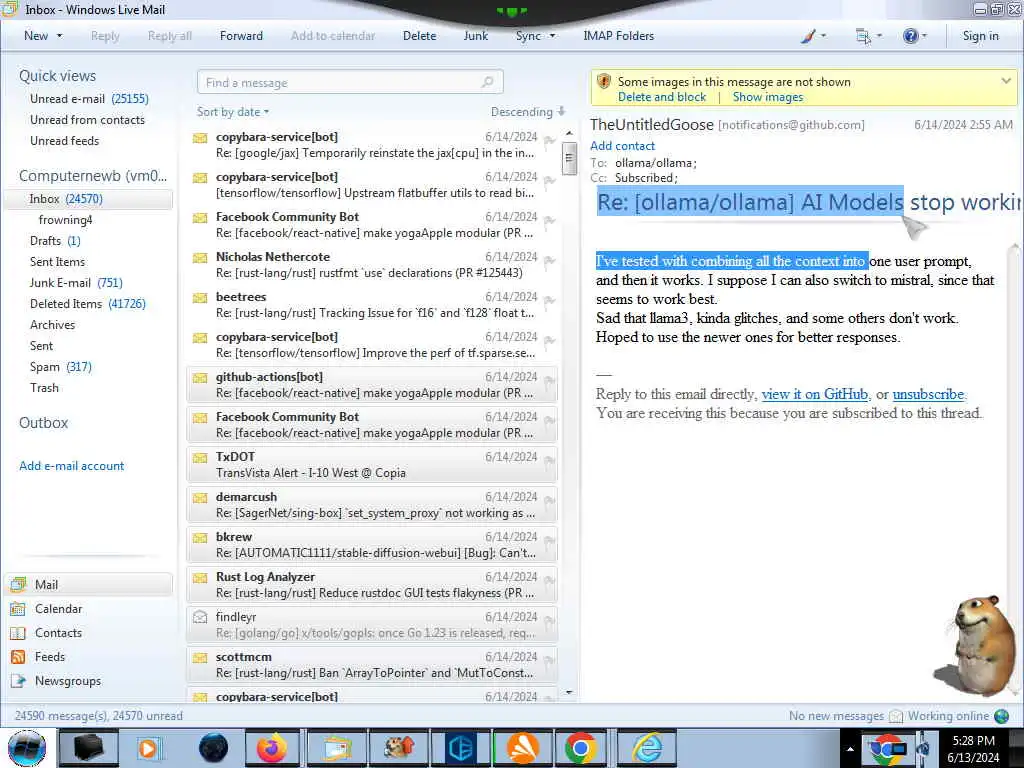Click Show images link
This screenshot has height=768, width=1024.
click(767, 97)
